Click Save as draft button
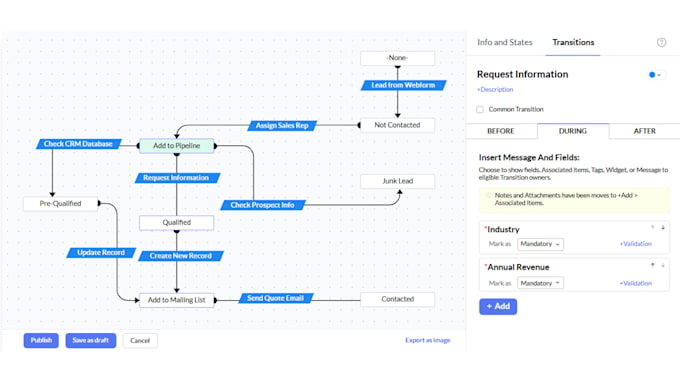 [91, 340]
